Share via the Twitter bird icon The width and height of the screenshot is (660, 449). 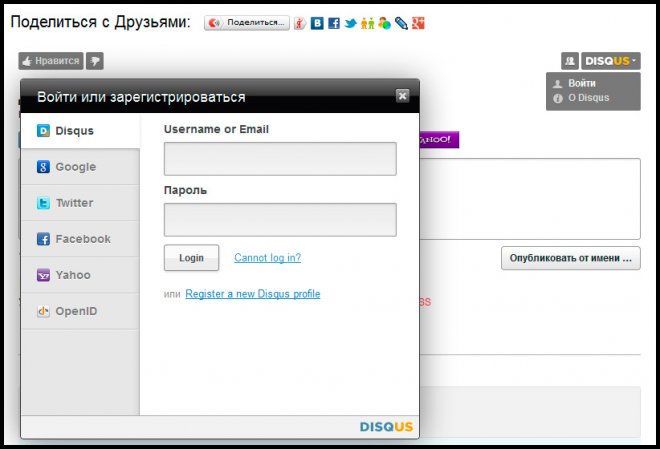pos(350,23)
